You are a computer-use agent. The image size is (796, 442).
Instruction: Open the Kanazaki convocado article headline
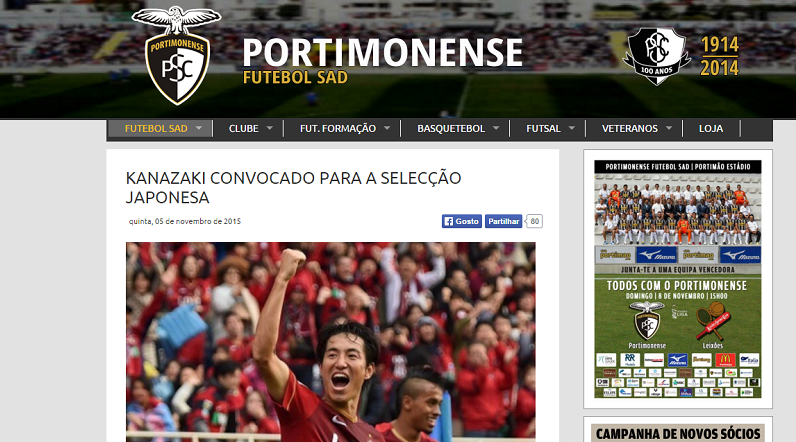point(293,187)
